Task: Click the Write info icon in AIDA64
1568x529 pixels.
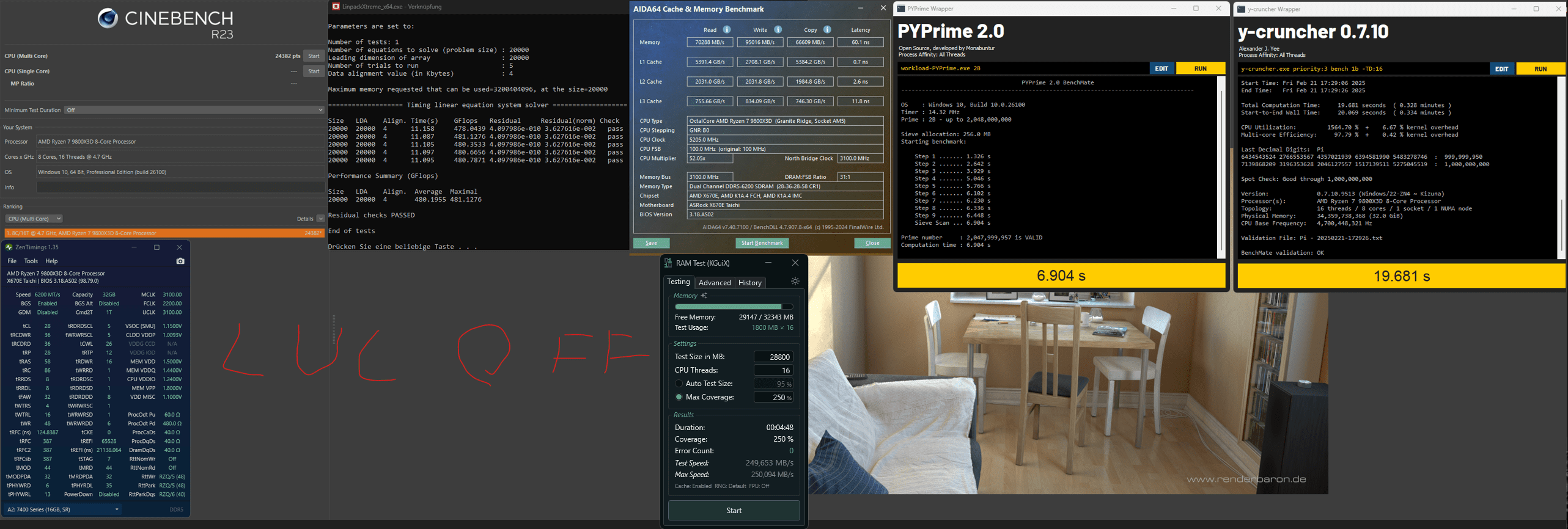Action: [778, 29]
